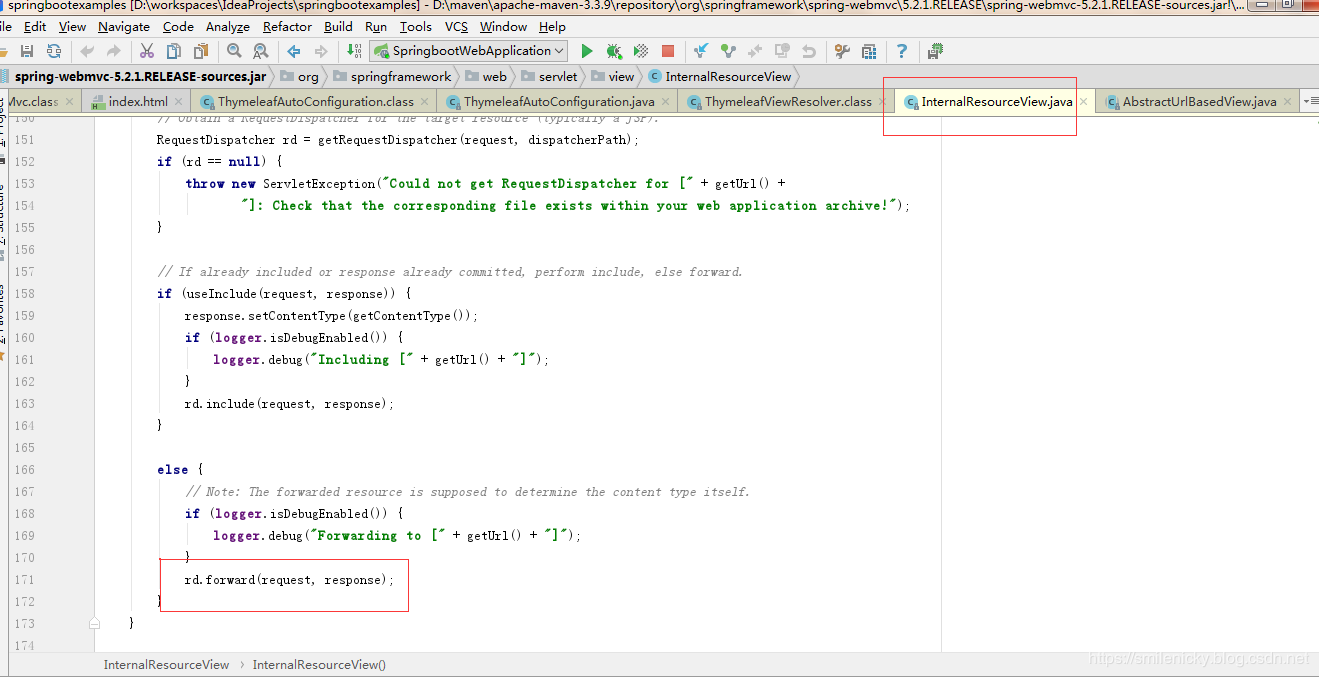Click InternalResourceView() in bottom breadcrumb
The height and width of the screenshot is (677, 1319).
[319, 664]
